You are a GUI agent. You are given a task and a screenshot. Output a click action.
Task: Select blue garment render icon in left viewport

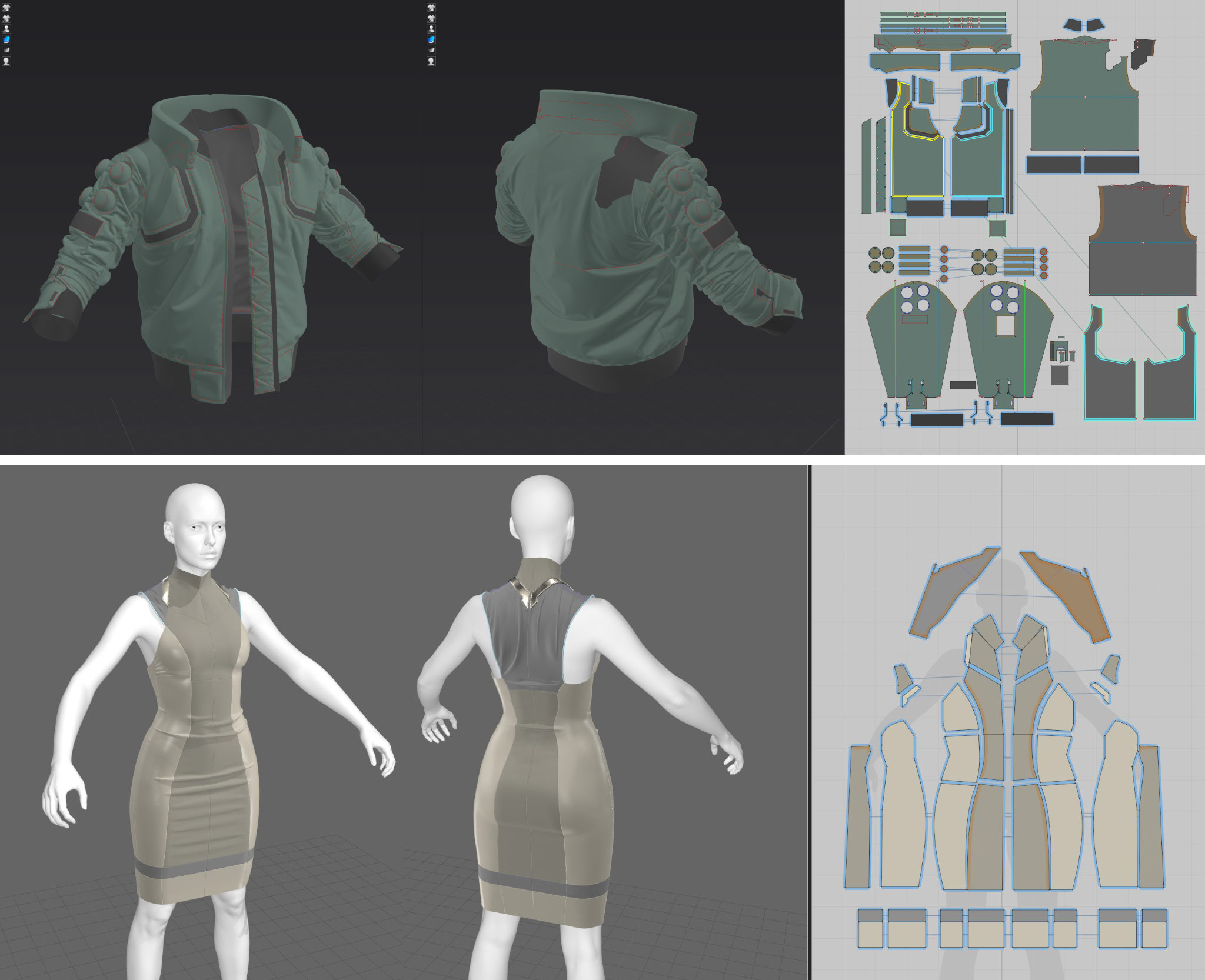tap(6, 39)
